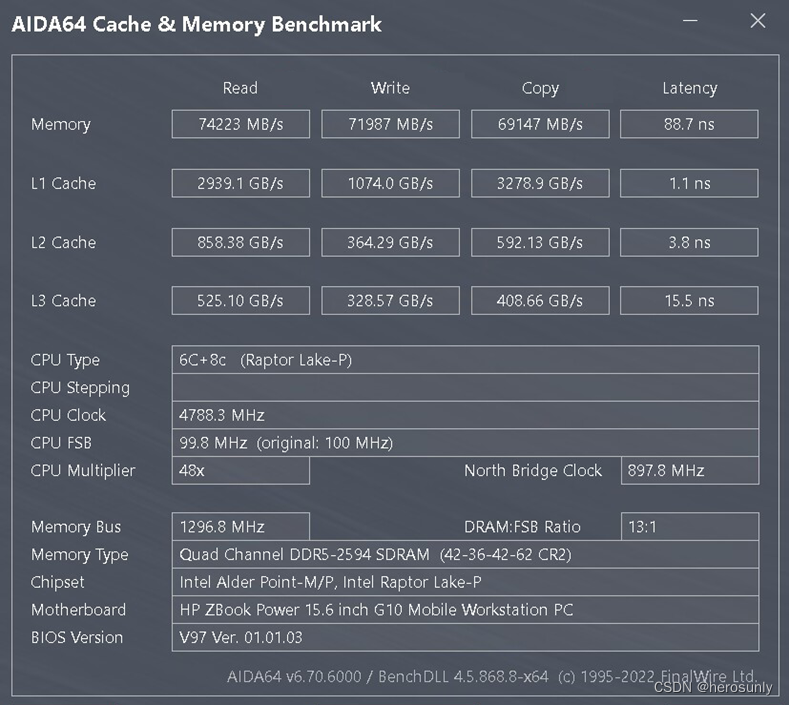The image size is (789, 705).
Task: Click the Memory Read result field
Action: click(x=240, y=124)
